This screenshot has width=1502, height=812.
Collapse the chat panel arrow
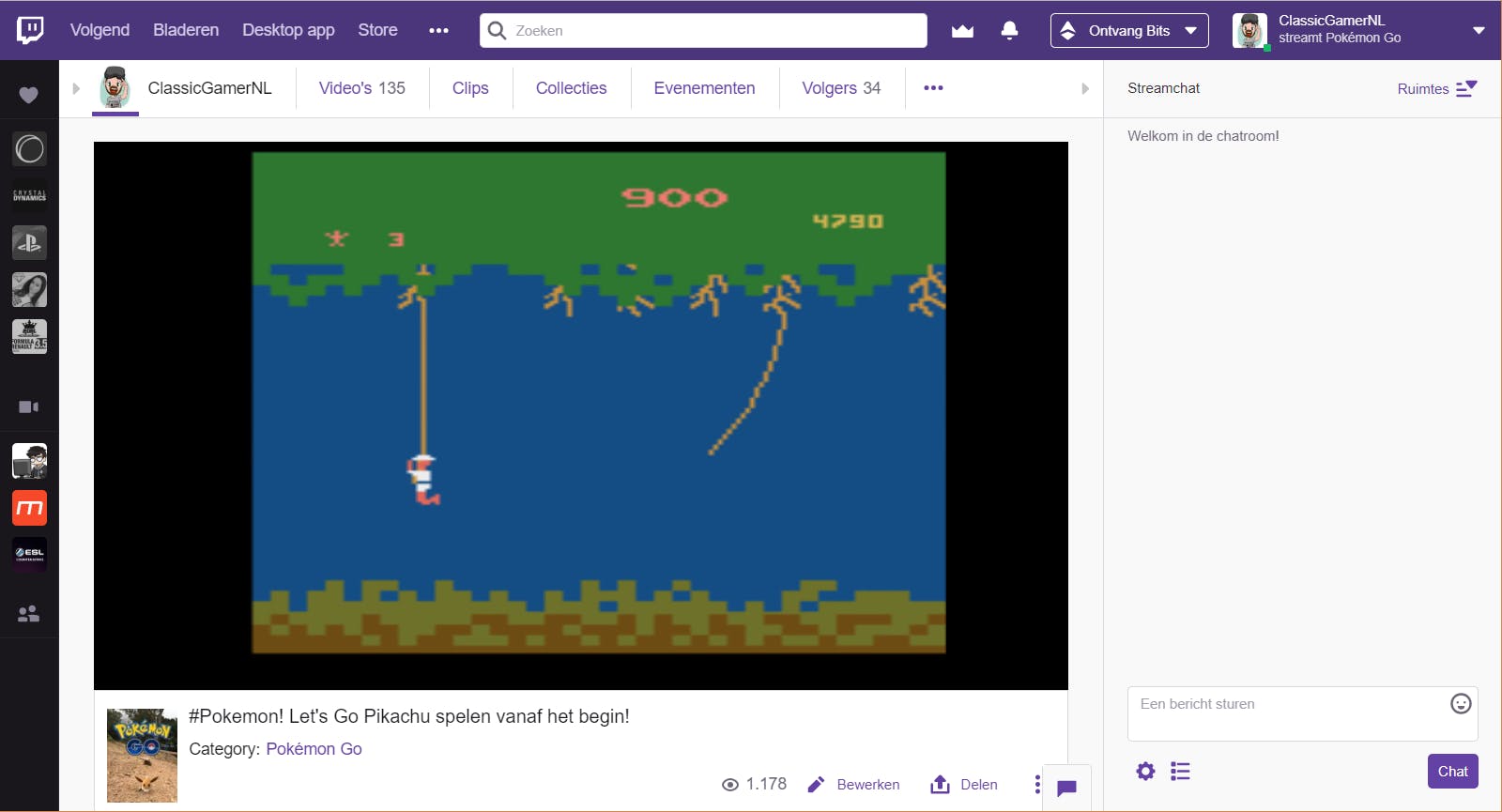coord(1085,88)
